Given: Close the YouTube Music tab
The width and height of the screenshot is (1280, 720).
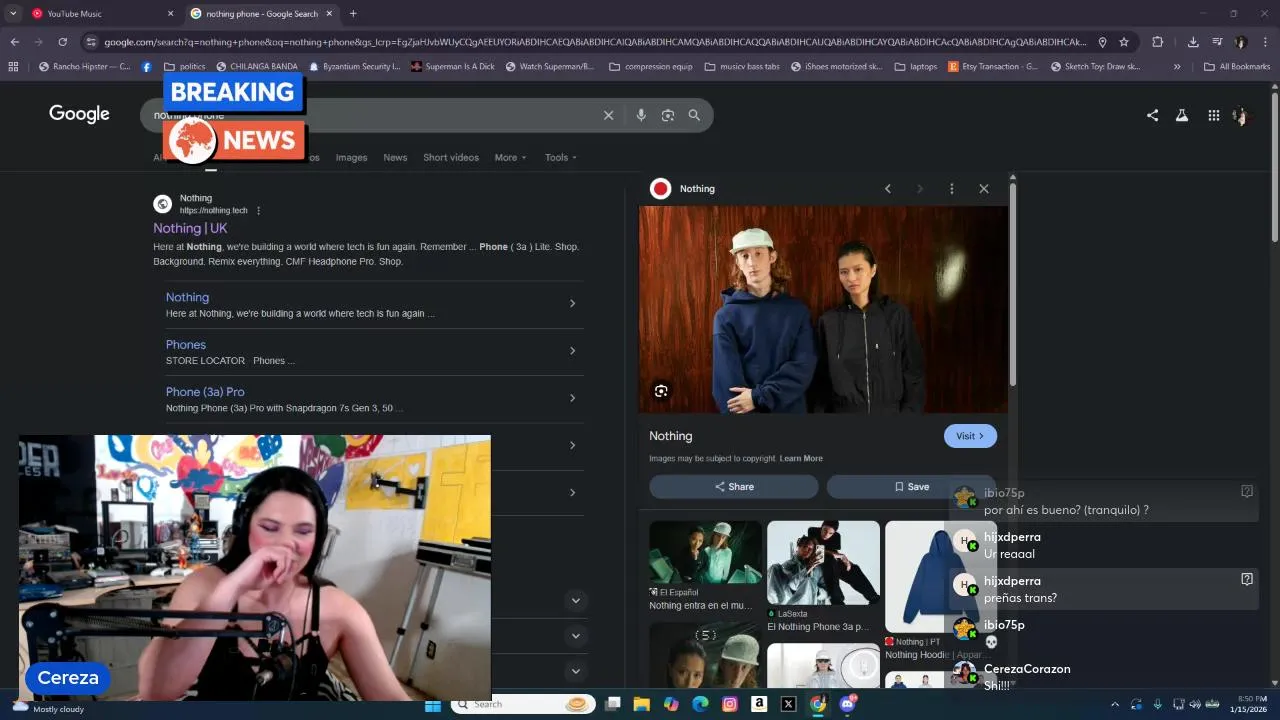Looking at the screenshot, I should point(170,14).
